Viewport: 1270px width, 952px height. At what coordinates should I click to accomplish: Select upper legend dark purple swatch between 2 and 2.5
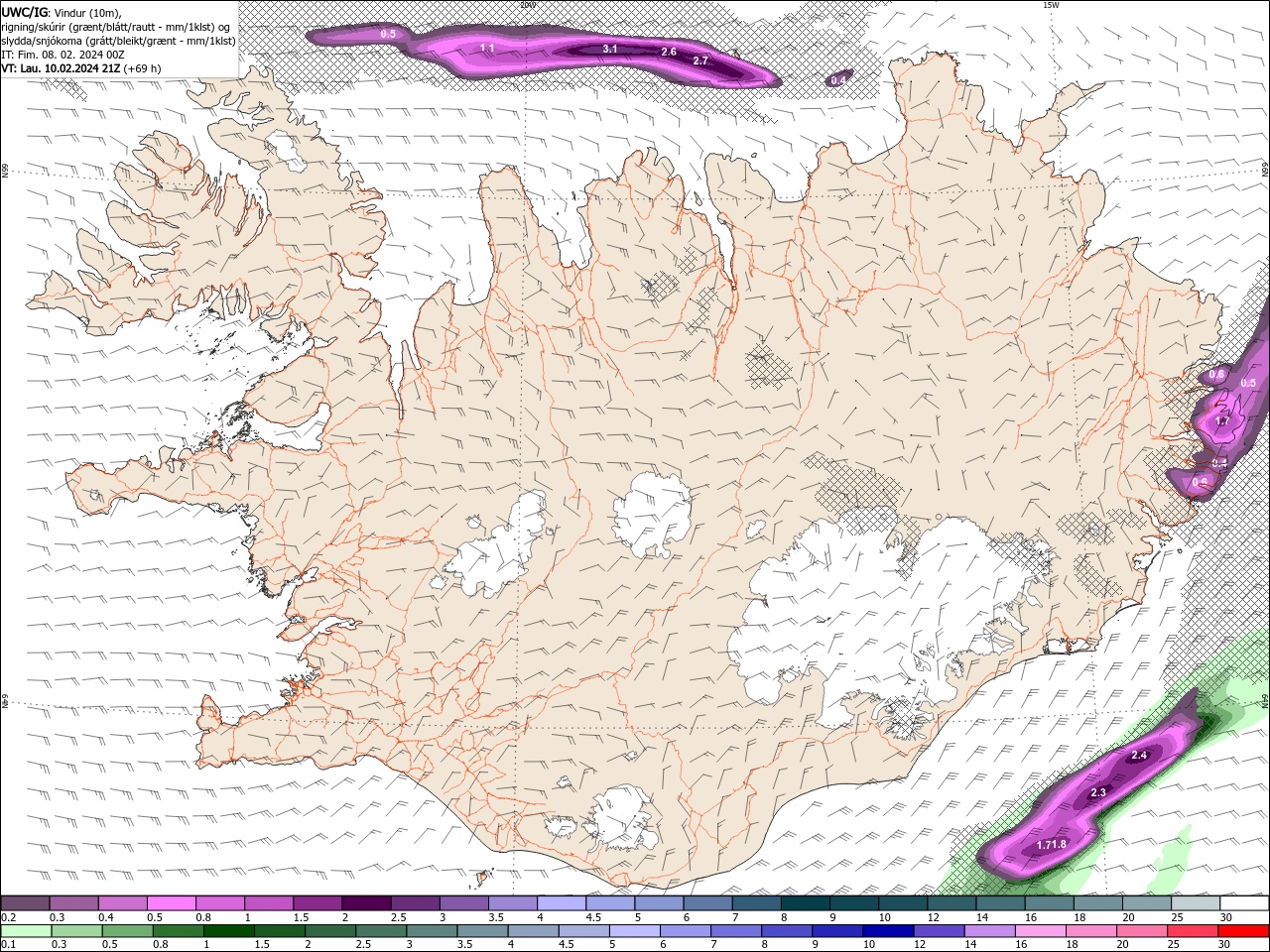(x=366, y=902)
